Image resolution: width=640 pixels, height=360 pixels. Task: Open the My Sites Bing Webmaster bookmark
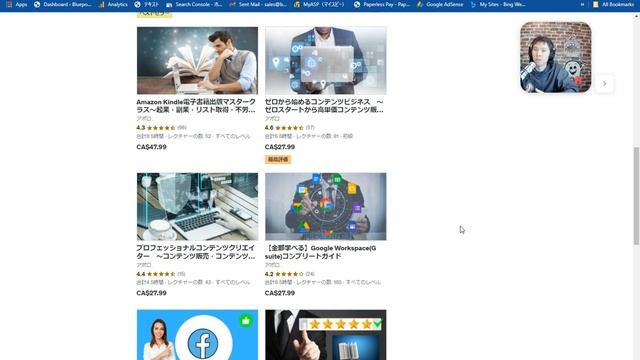coord(498,4)
